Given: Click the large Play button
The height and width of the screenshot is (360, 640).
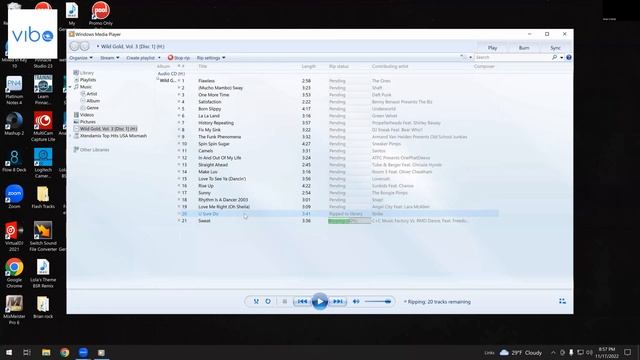Looking at the screenshot, I should pyautogui.click(x=320, y=302).
